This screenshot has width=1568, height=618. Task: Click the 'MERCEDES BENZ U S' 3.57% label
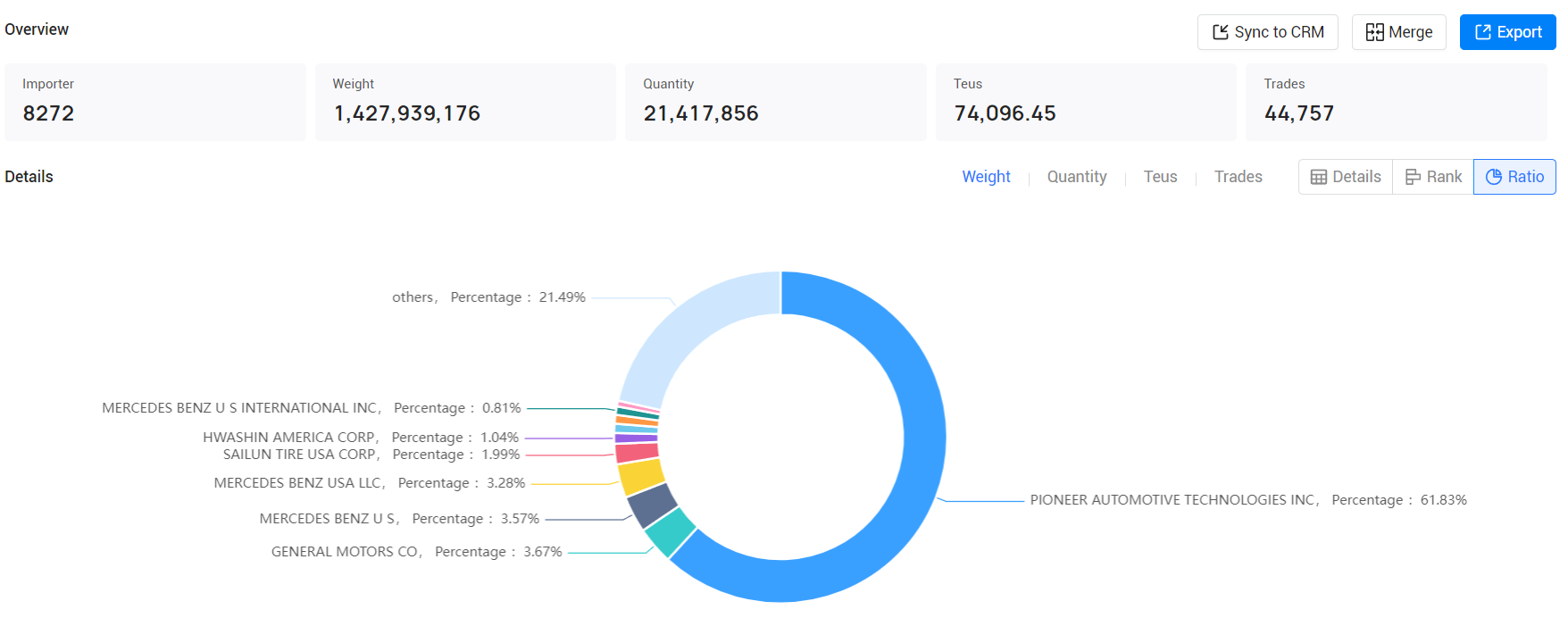(399, 519)
